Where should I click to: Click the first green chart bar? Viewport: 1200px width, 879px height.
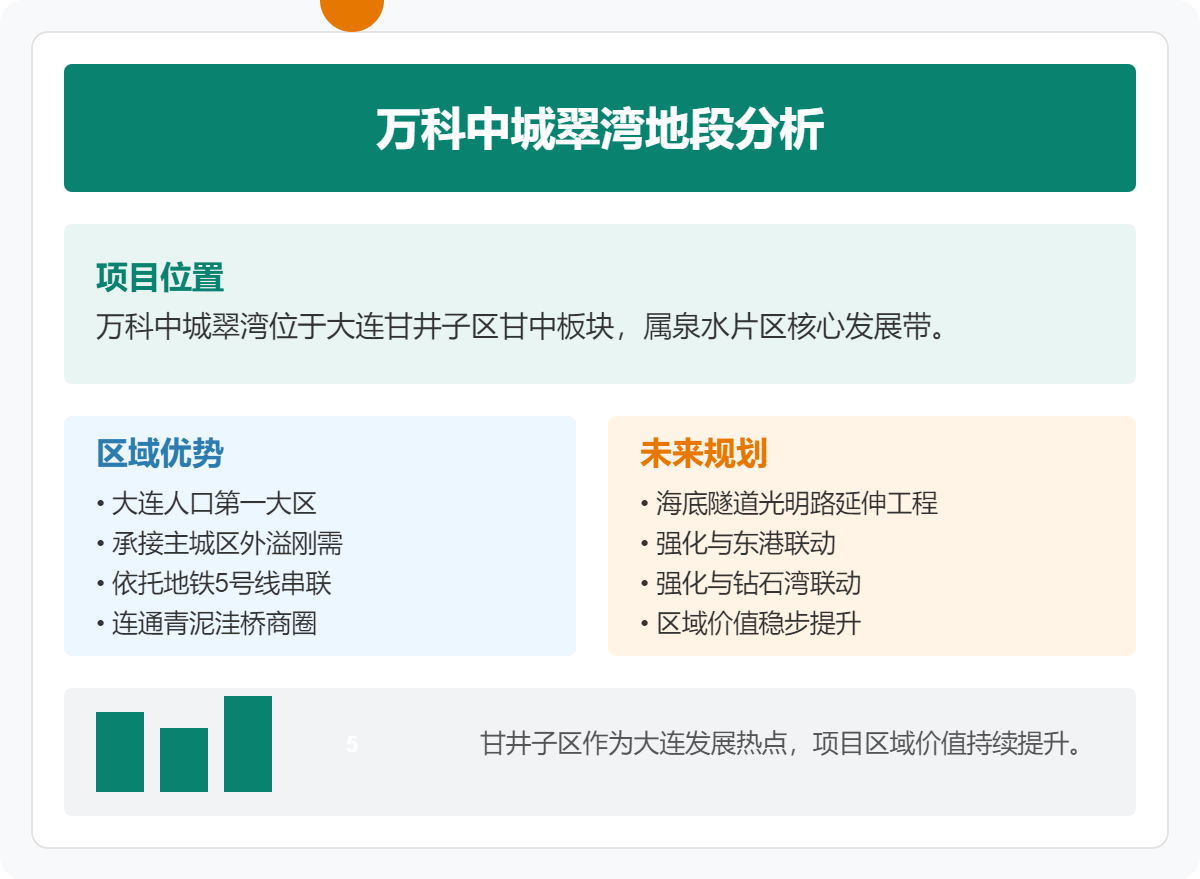tap(120, 752)
